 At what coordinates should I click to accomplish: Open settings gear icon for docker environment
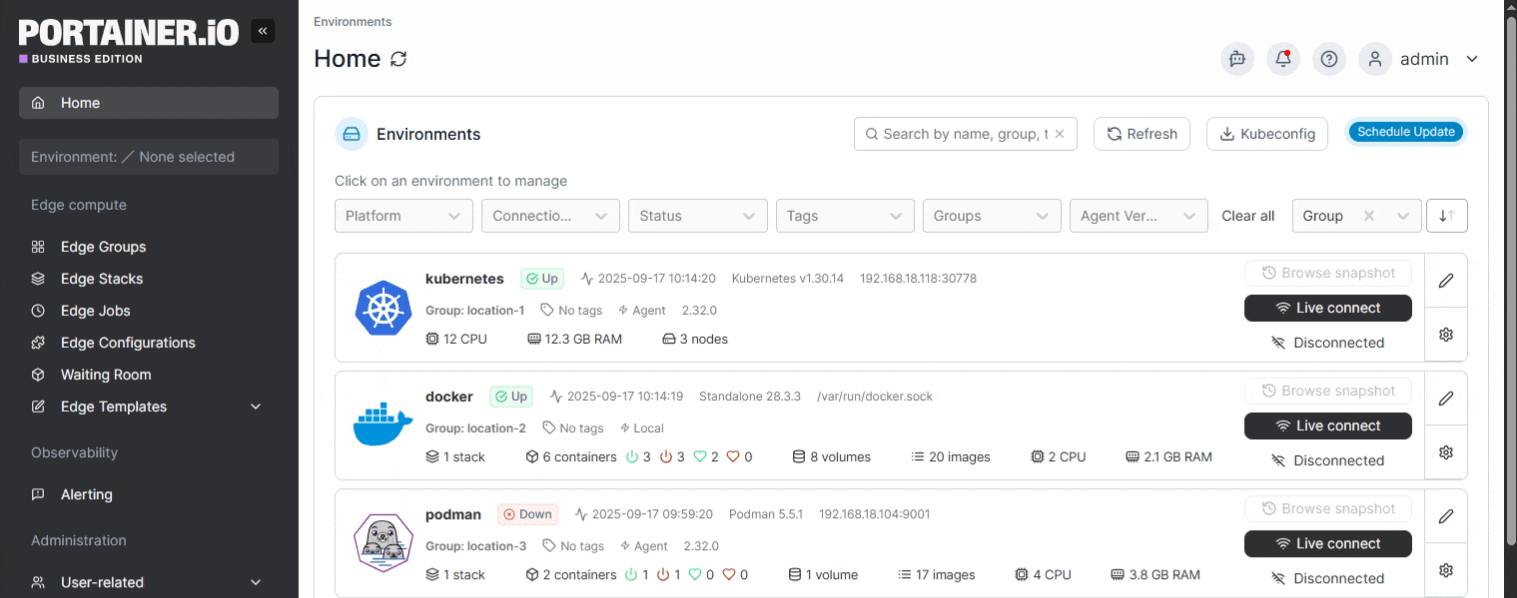point(1445,453)
